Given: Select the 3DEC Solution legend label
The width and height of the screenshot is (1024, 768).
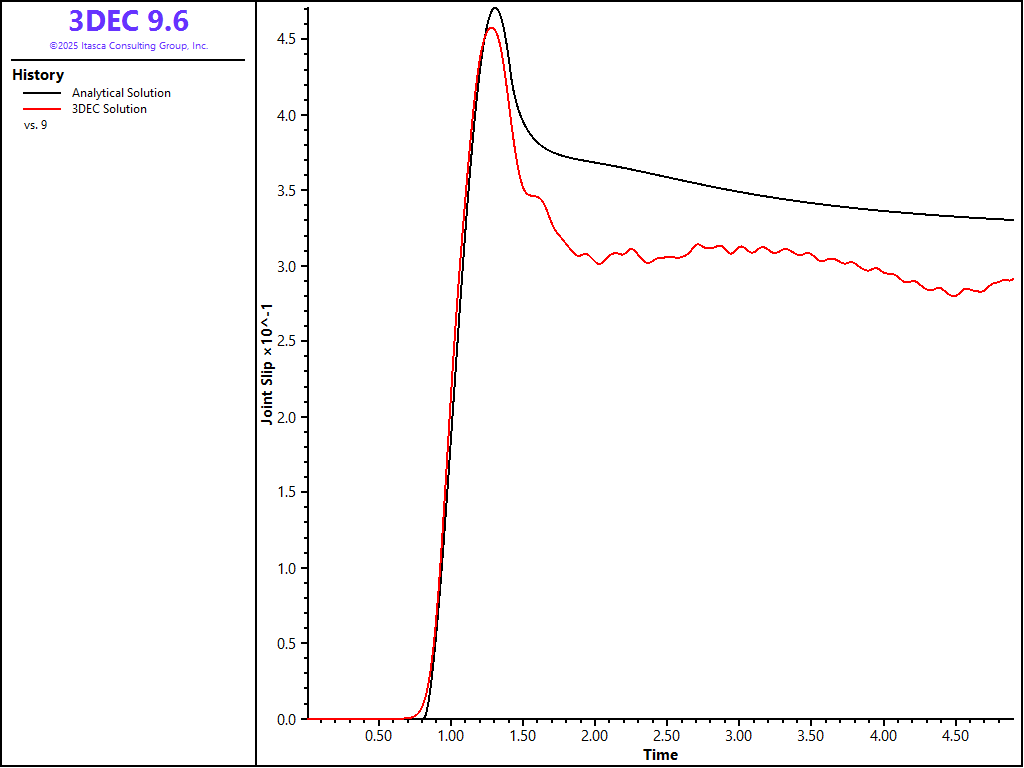Looking at the screenshot, I should coord(109,109).
